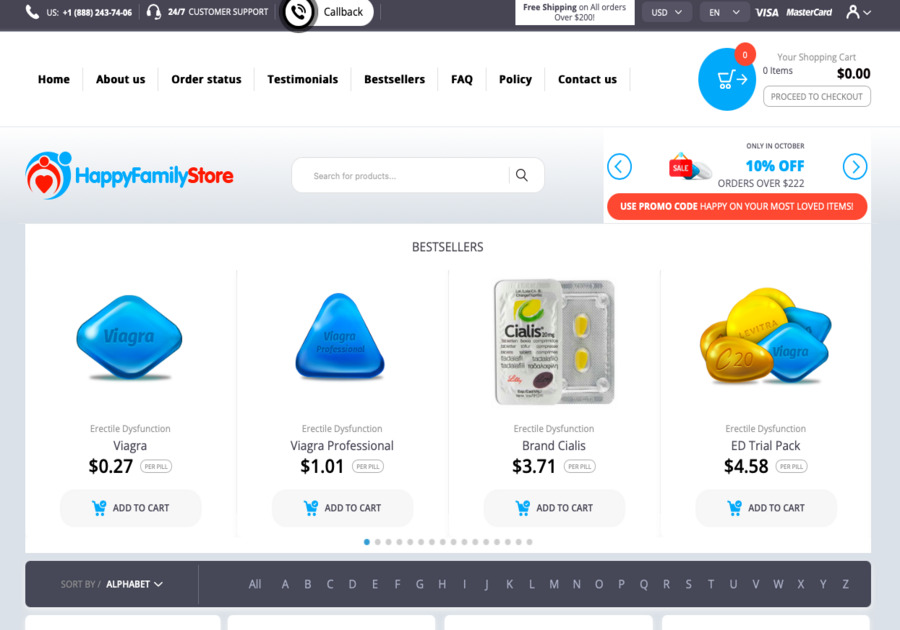Open the USD currency dropdown
The image size is (900, 630).
point(666,12)
